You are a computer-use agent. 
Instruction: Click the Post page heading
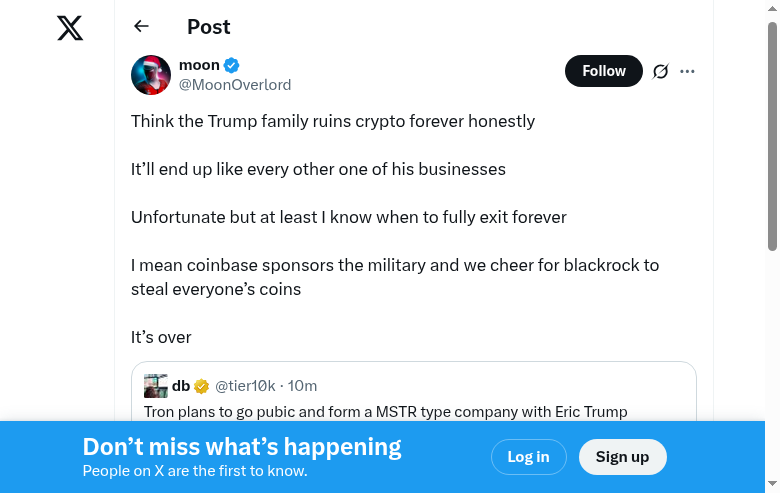point(209,26)
